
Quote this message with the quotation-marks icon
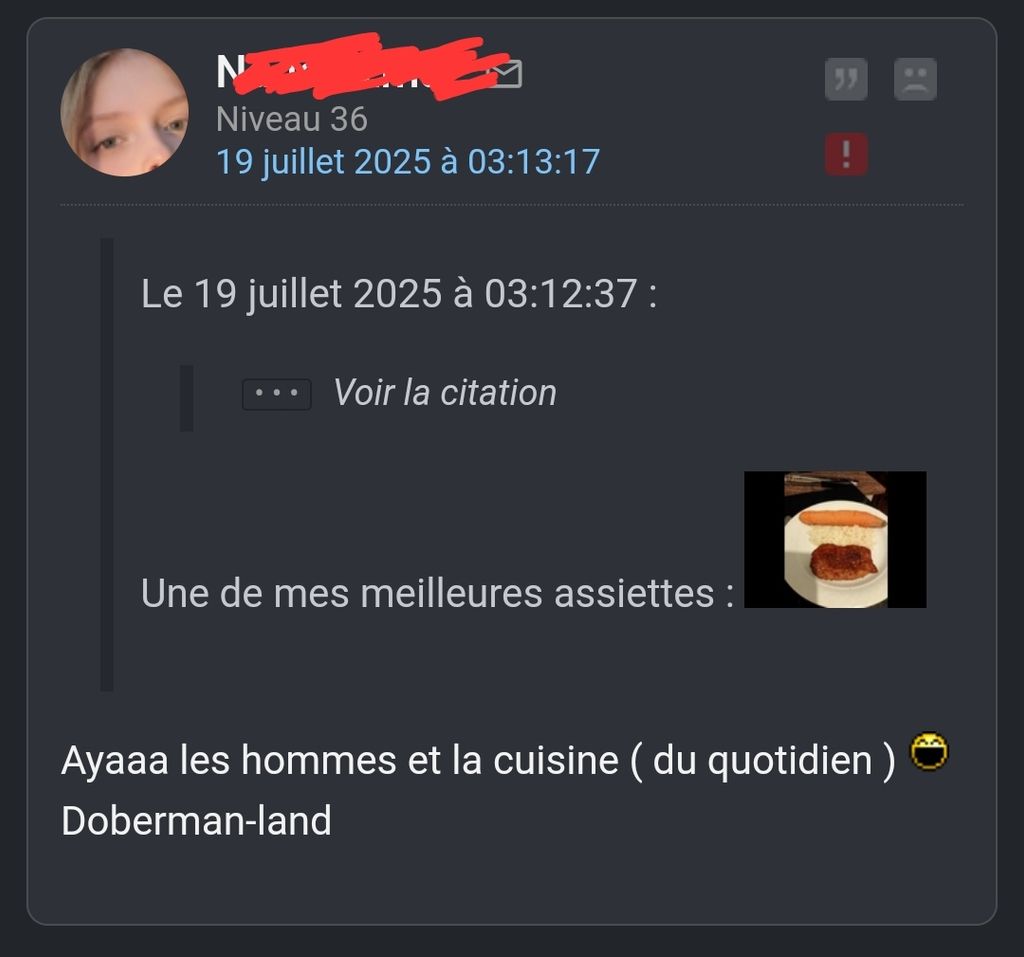pyautogui.click(x=846, y=79)
